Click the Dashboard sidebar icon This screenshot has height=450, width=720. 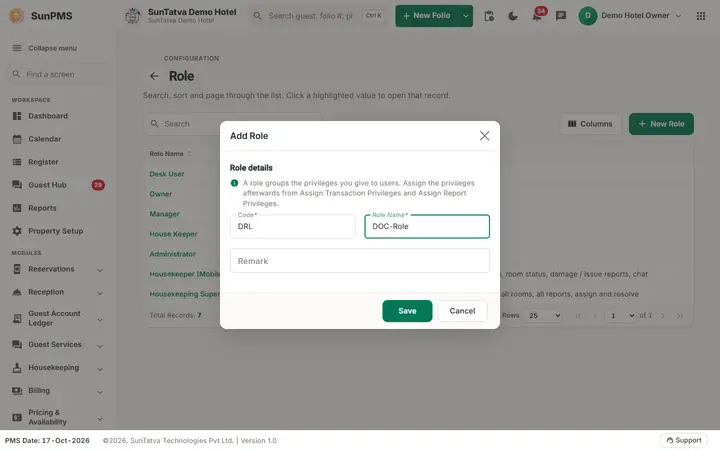[17, 116]
